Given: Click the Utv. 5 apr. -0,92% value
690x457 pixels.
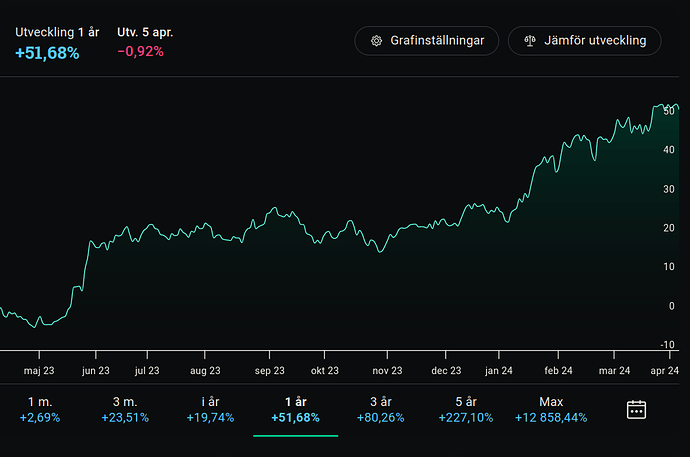Looking at the screenshot, I should click(x=140, y=53).
